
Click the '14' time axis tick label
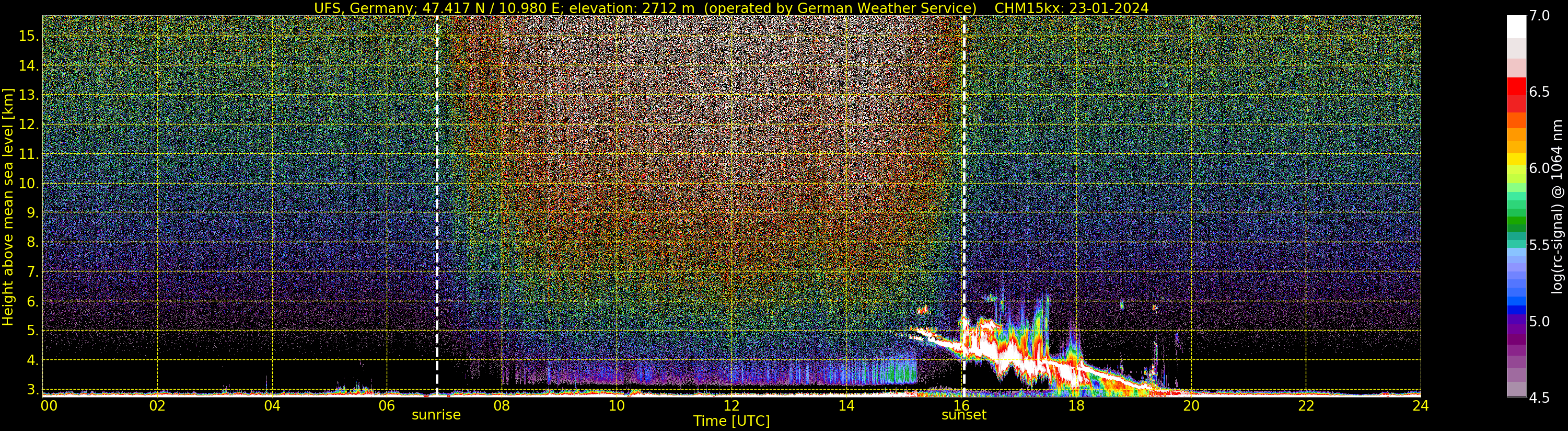point(846,405)
